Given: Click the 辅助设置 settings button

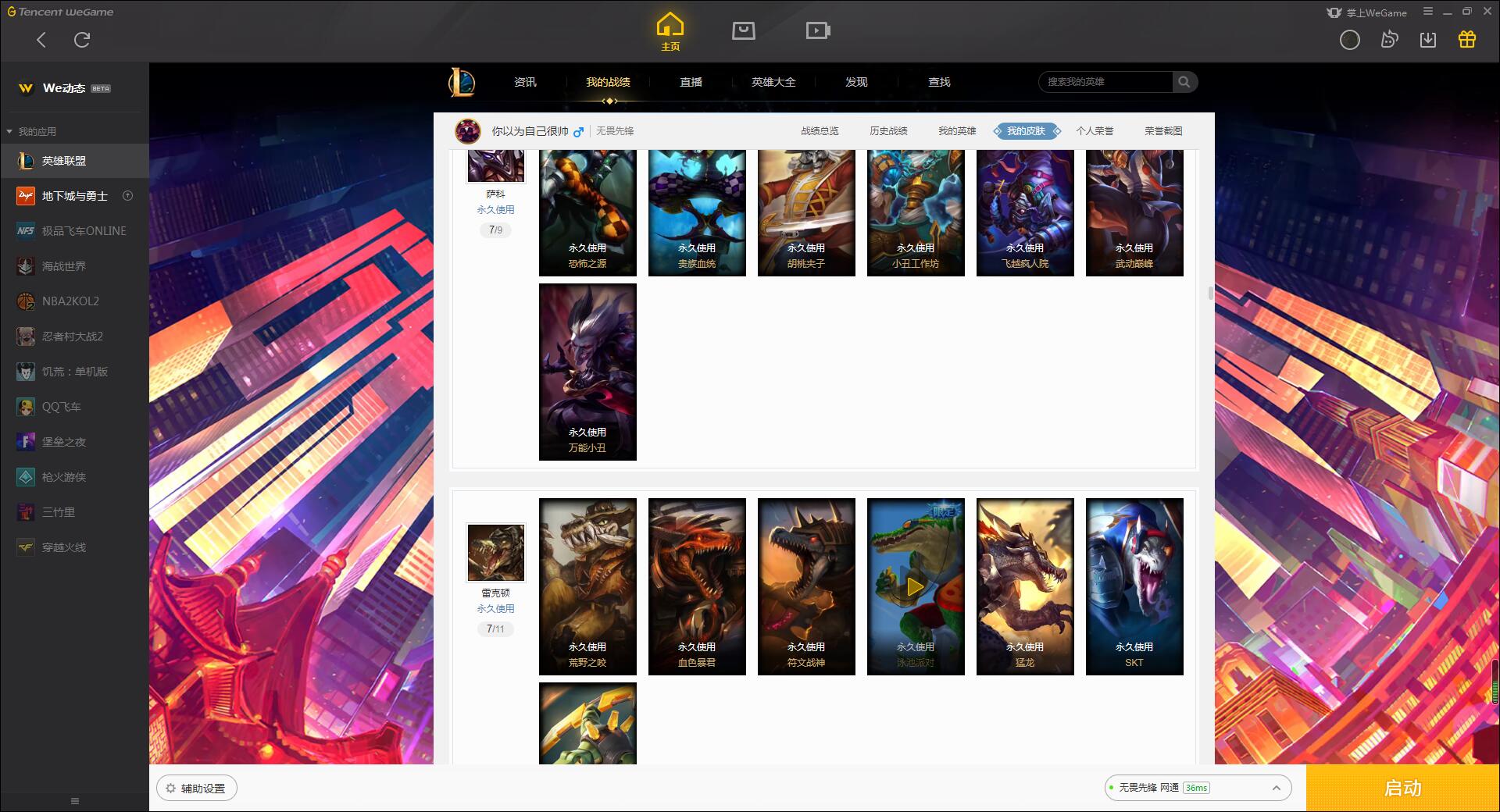Looking at the screenshot, I should tap(197, 789).
